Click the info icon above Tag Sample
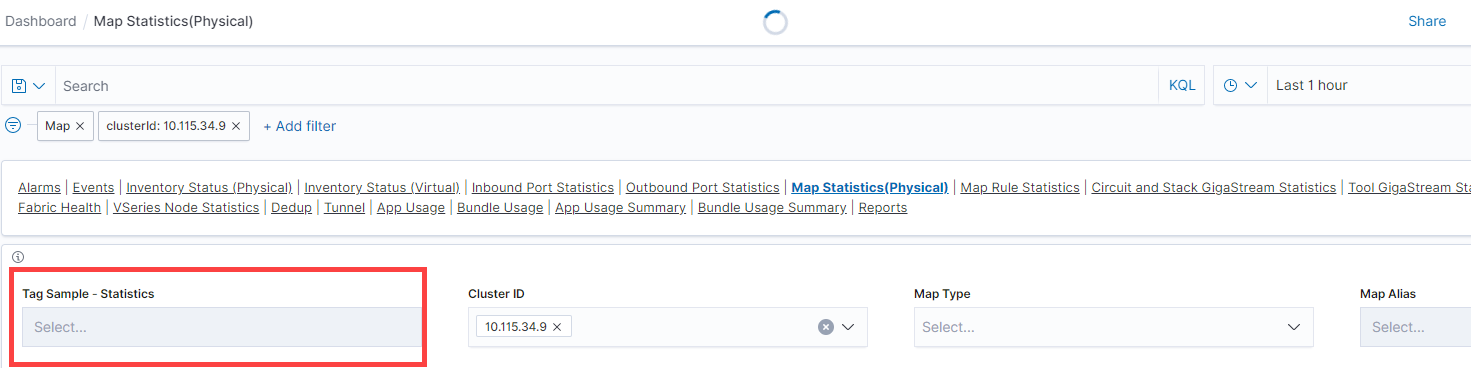The width and height of the screenshot is (1471, 368). pos(17,257)
